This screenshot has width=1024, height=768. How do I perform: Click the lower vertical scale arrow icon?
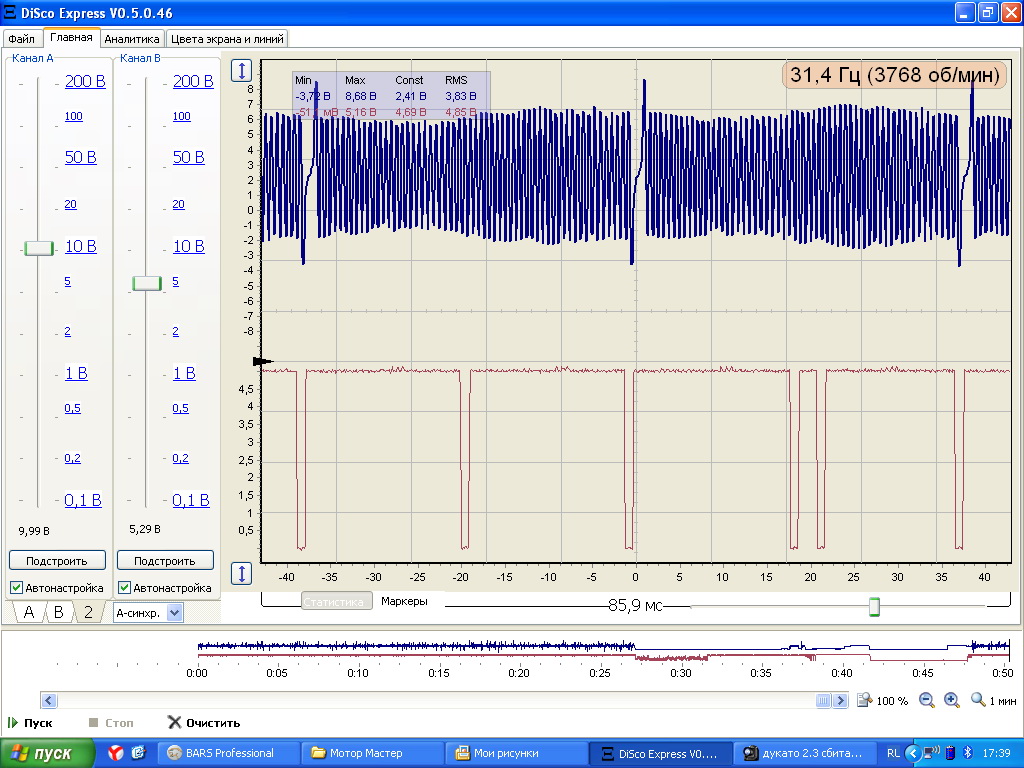242,573
